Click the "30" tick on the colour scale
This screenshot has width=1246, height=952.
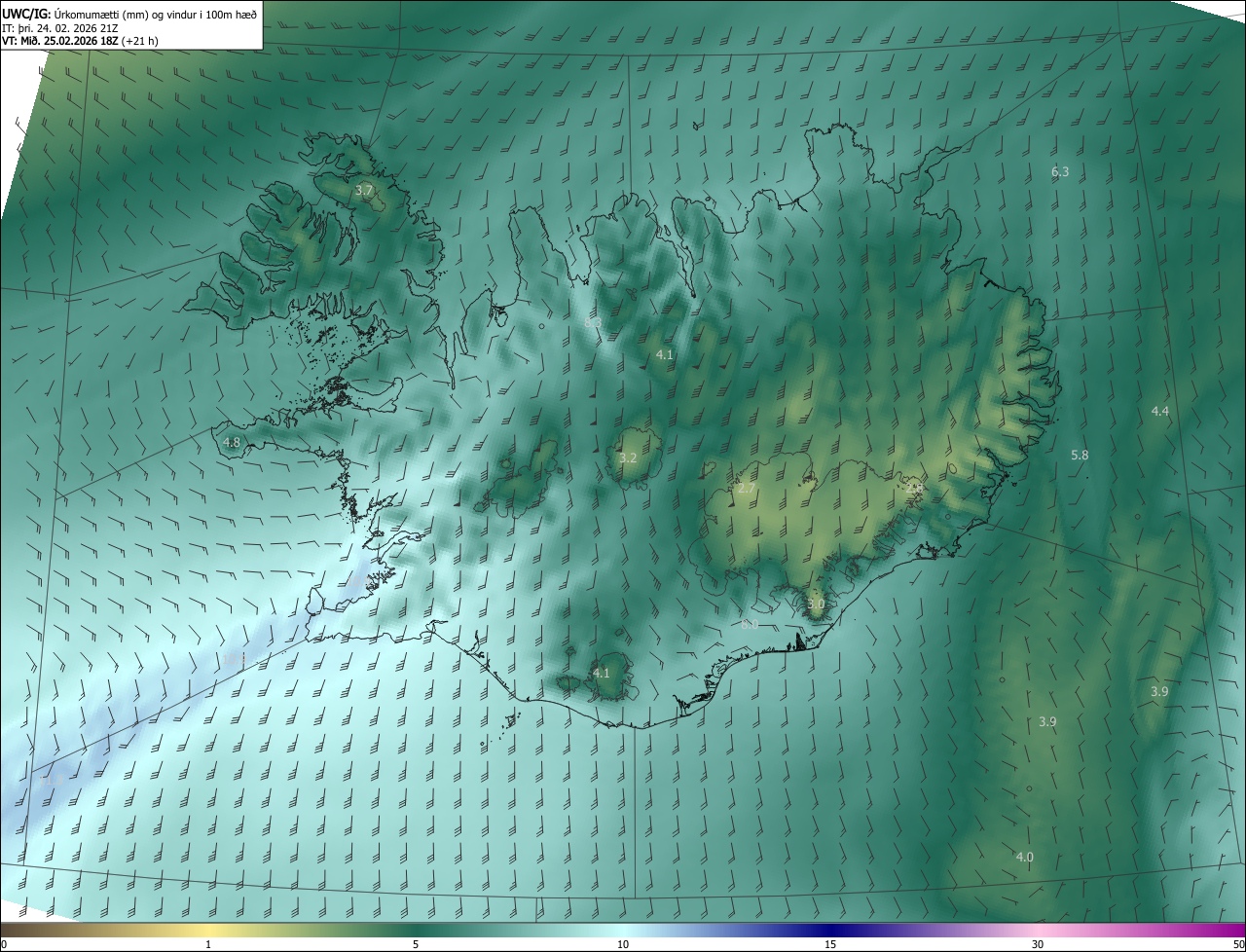tap(1038, 944)
